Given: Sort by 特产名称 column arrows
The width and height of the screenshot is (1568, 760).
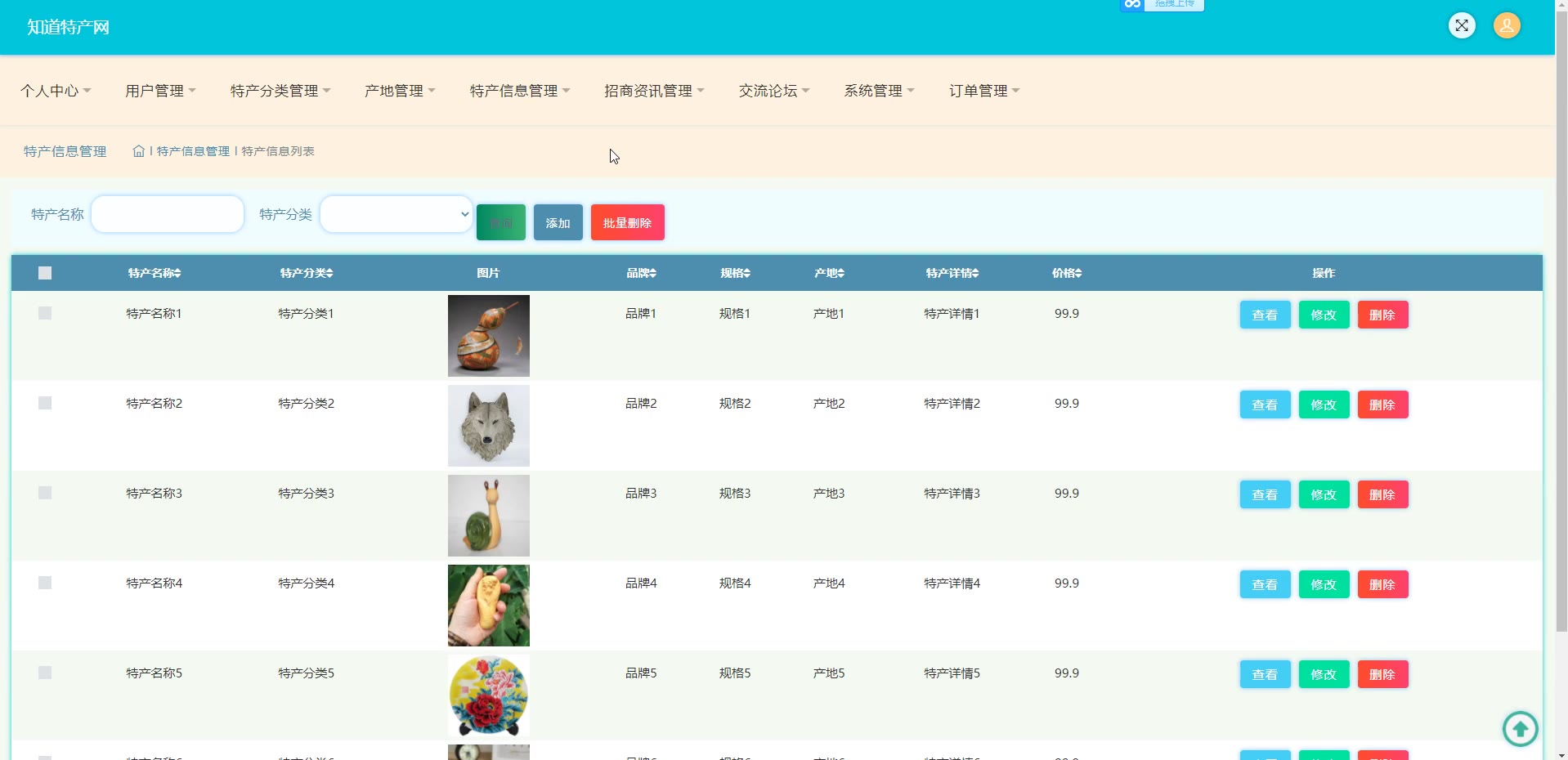Looking at the screenshot, I should pos(177,273).
